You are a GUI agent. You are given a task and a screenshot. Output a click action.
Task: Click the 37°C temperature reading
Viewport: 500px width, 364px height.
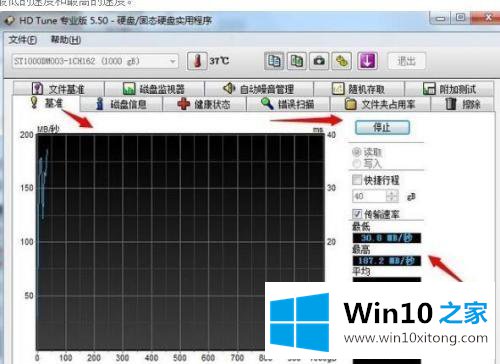(219, 61)
